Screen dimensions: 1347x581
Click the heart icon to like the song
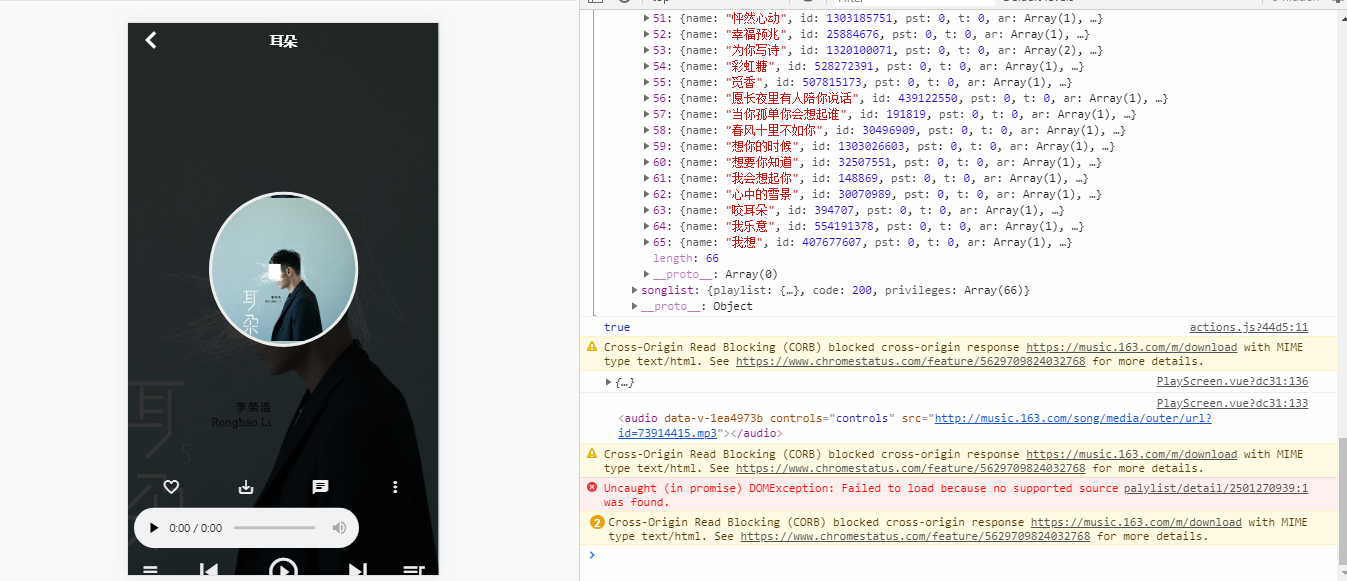pos(170,487)
